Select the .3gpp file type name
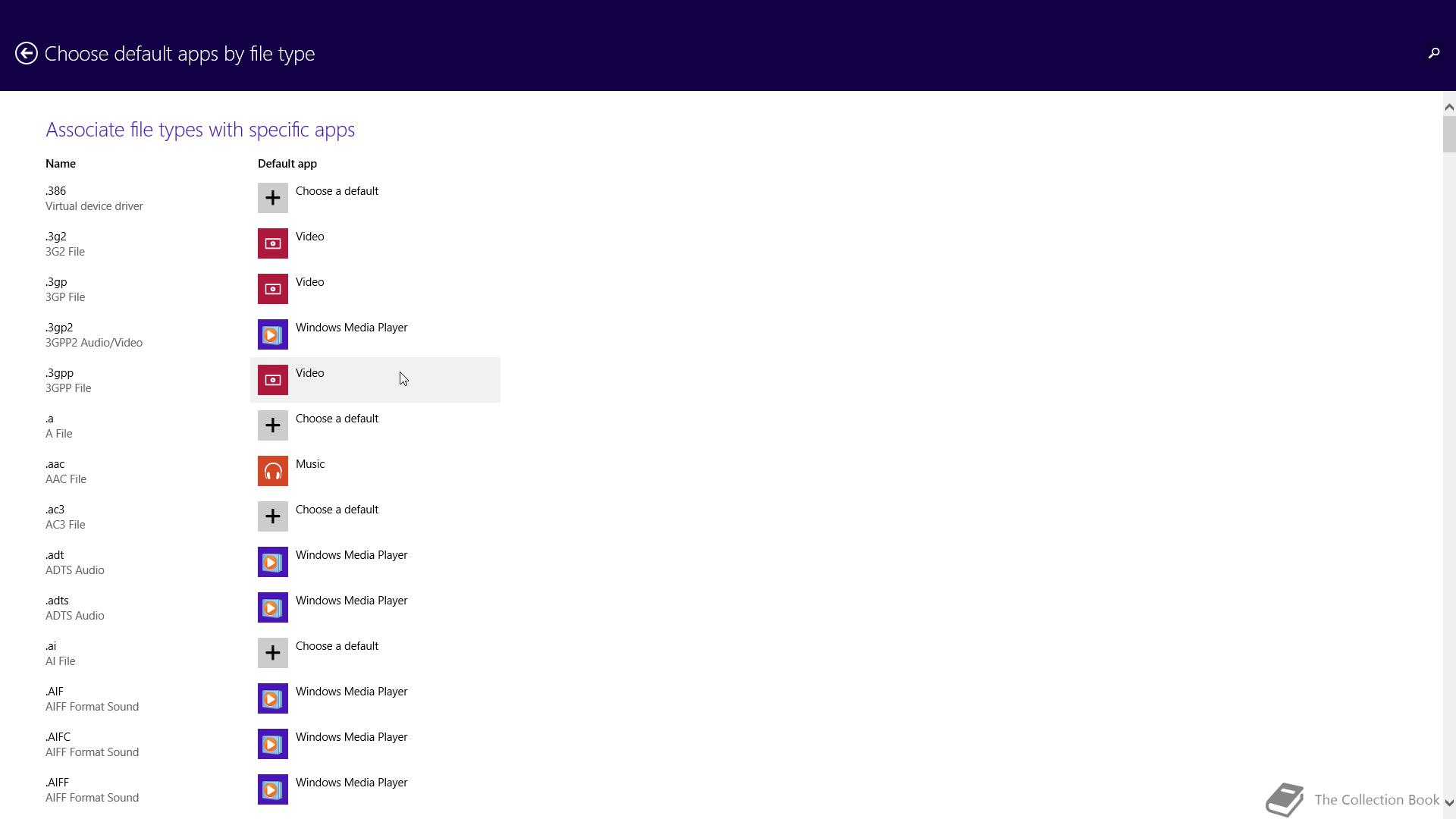The height and width of the screenshot is (819, 1456). [x=59, y=373]
